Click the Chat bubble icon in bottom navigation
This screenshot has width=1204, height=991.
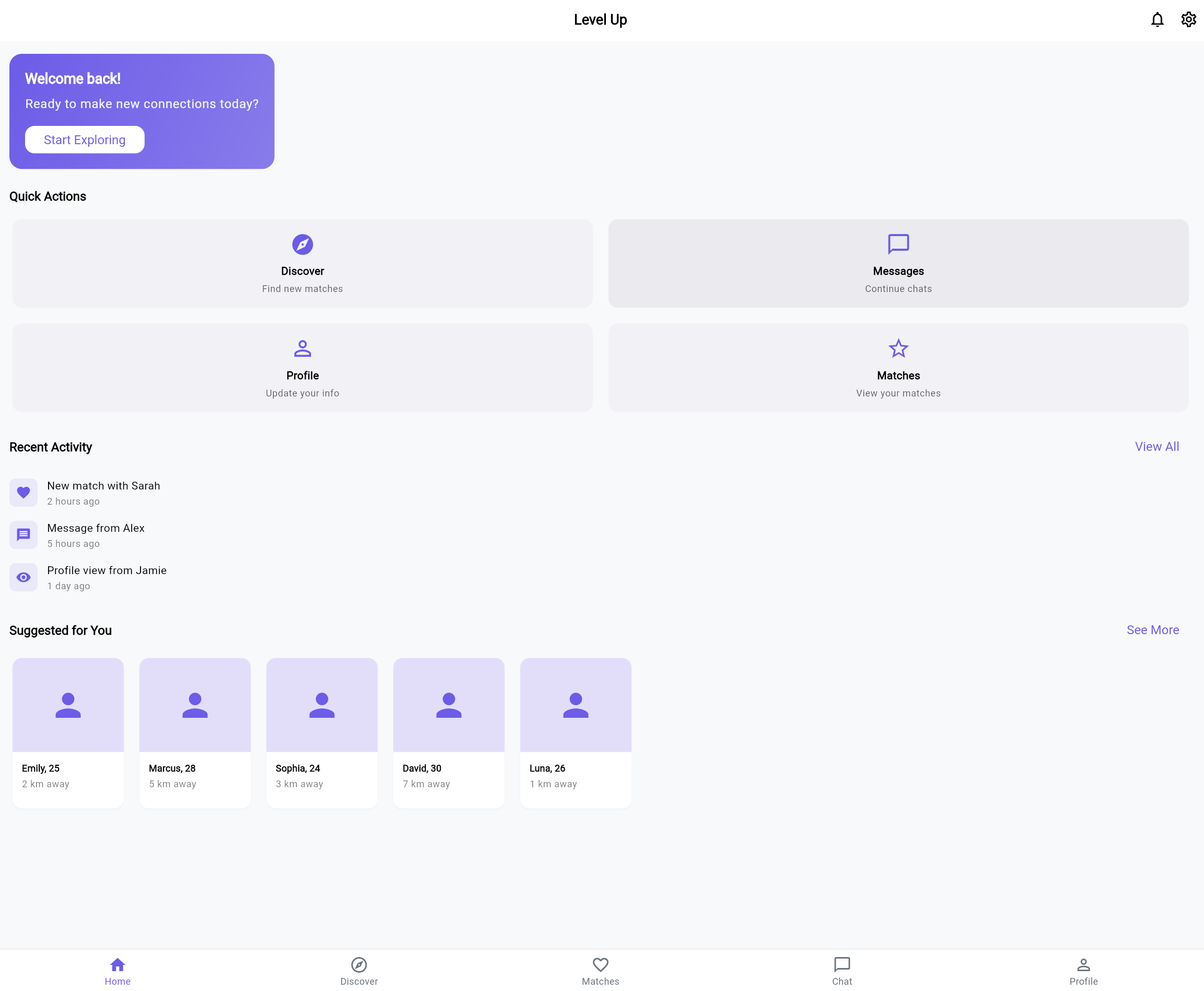click(842, 965)
